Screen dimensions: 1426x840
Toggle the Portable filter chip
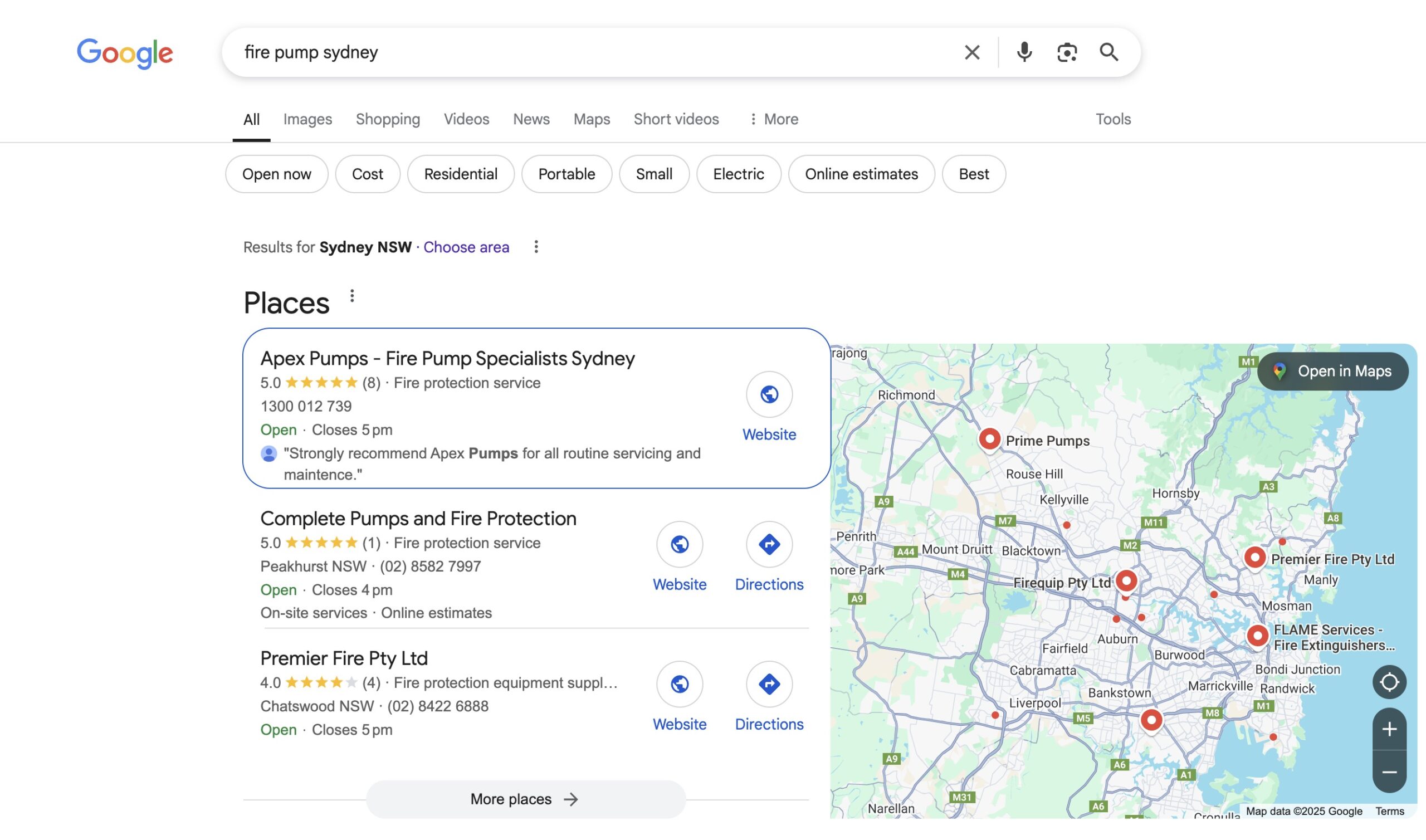(x=567, y=174)
